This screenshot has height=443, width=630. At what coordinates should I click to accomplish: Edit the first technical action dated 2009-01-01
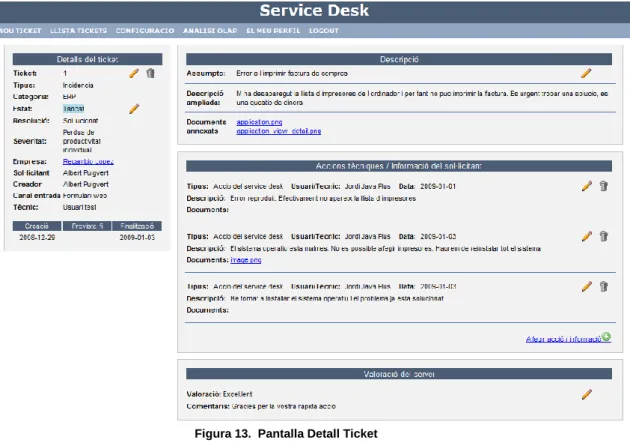tap(587, 186)
